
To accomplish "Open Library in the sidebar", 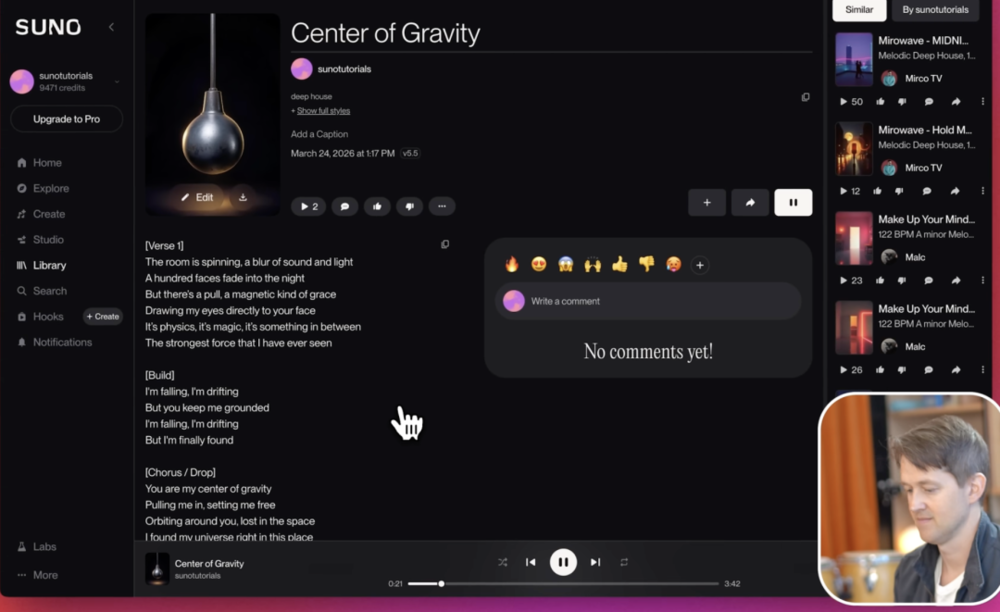I will point(49,265).
